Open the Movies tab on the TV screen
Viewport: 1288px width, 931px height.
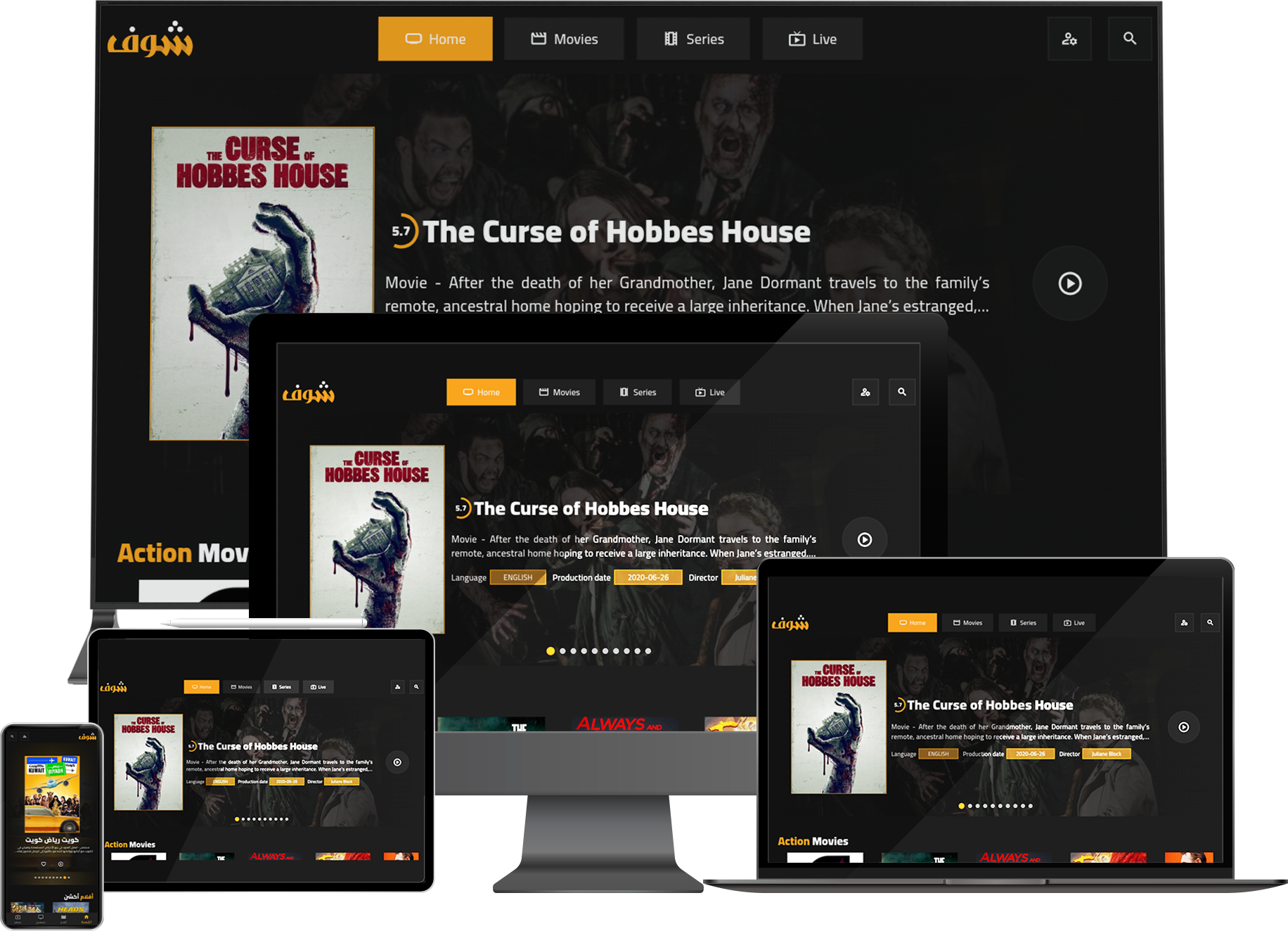[x=564, y=39]
